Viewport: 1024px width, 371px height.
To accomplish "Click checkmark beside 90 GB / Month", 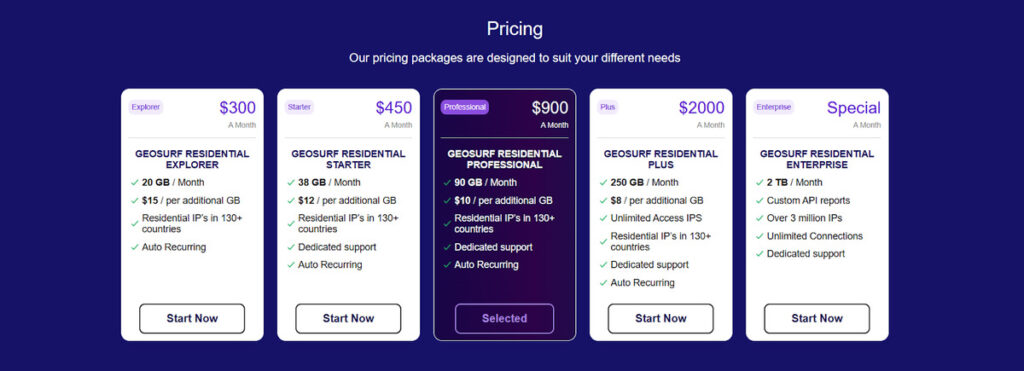I will (x=447, y=183).
